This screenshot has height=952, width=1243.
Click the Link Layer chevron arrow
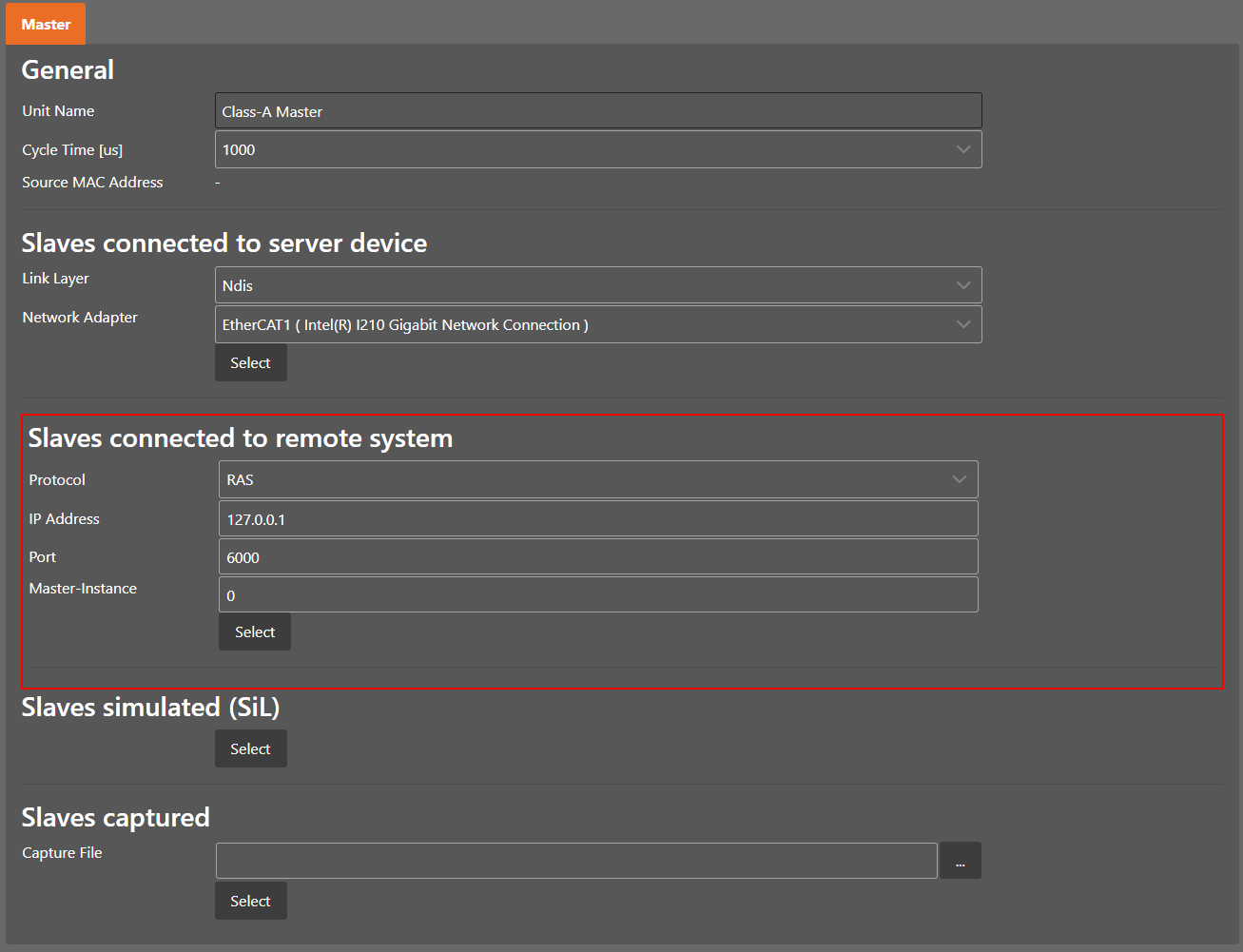[962, 285]
